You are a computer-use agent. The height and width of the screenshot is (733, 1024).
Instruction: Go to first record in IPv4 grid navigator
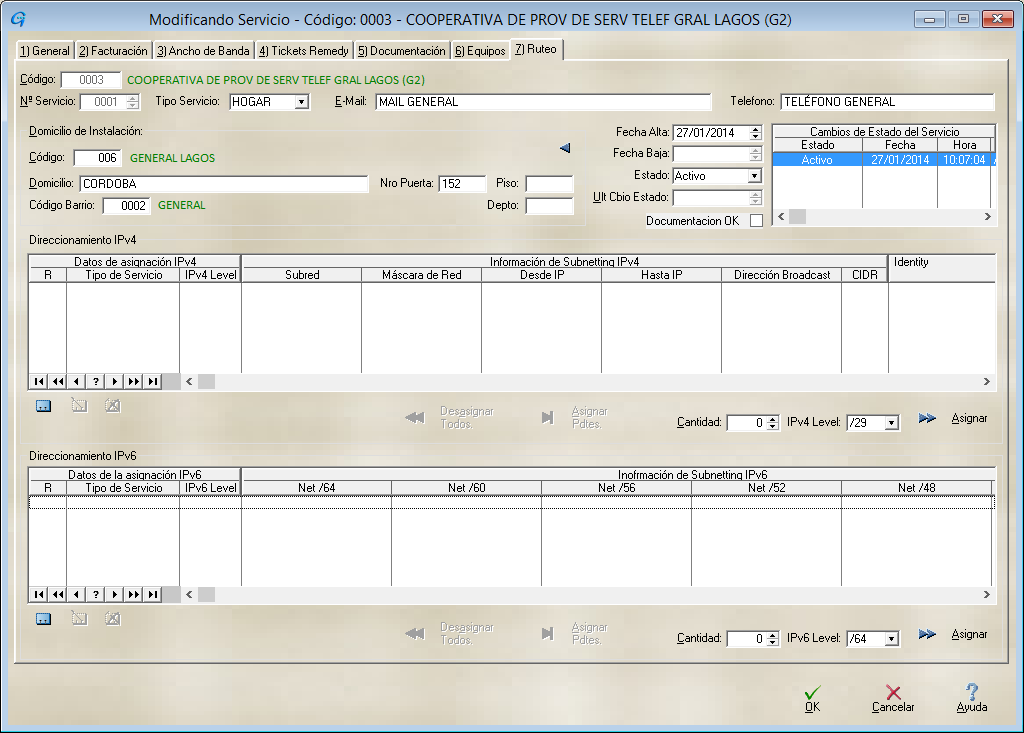39,382
